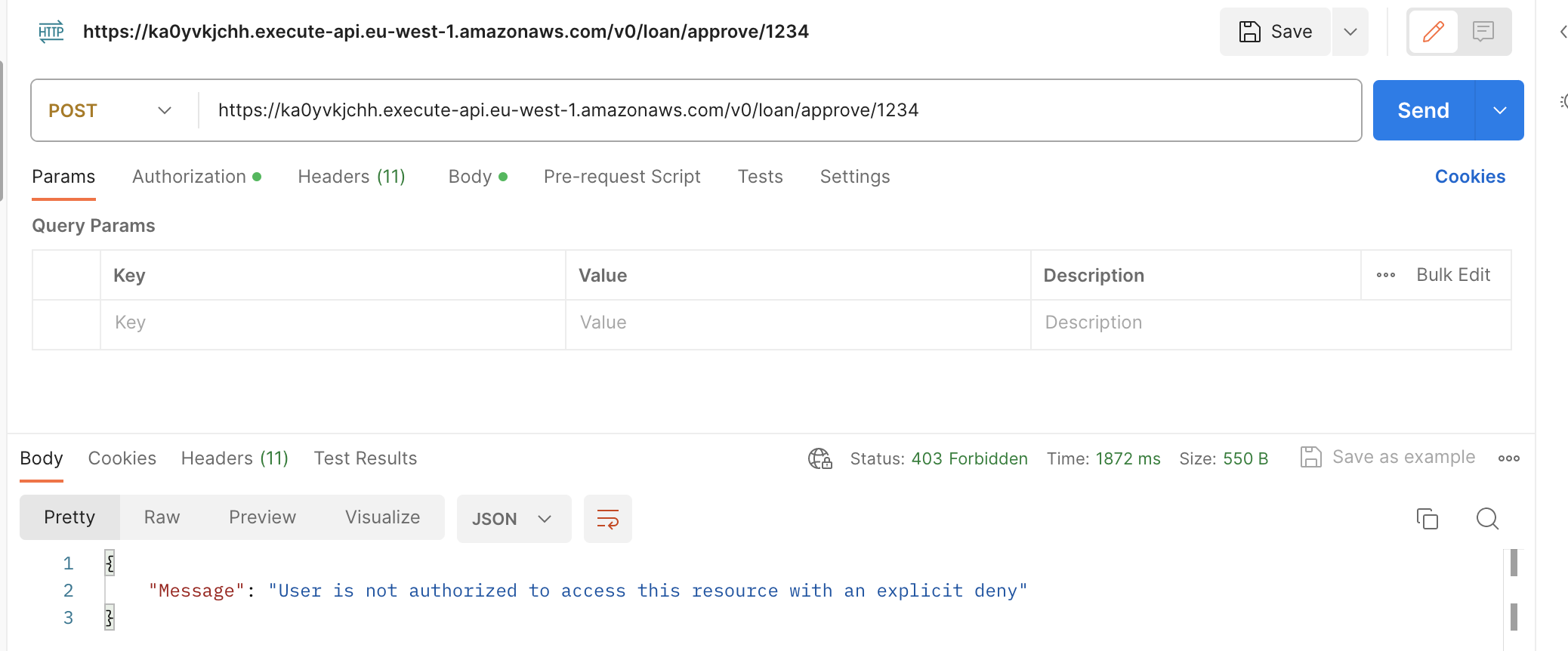Select the Preview view
Viewport: 1568px width, 651px height.
[262, 517]
